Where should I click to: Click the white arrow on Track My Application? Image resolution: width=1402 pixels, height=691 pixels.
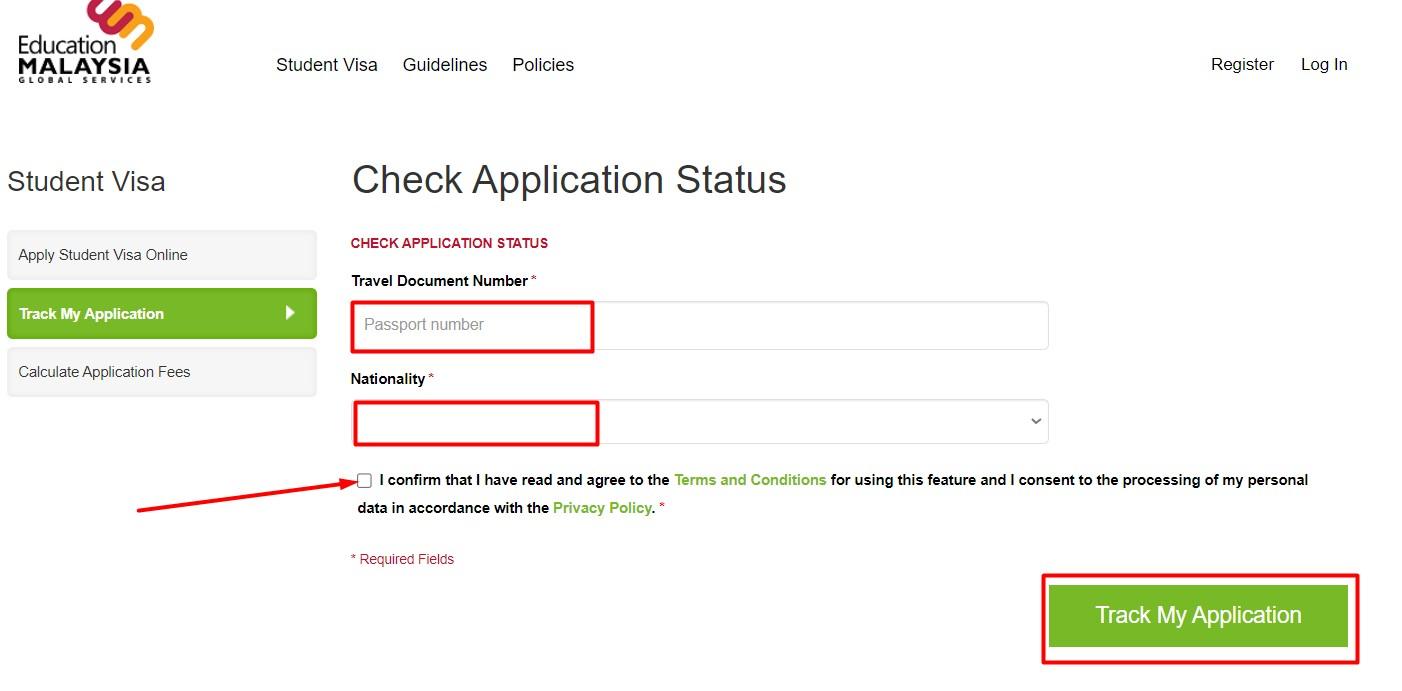click(290, 313)
